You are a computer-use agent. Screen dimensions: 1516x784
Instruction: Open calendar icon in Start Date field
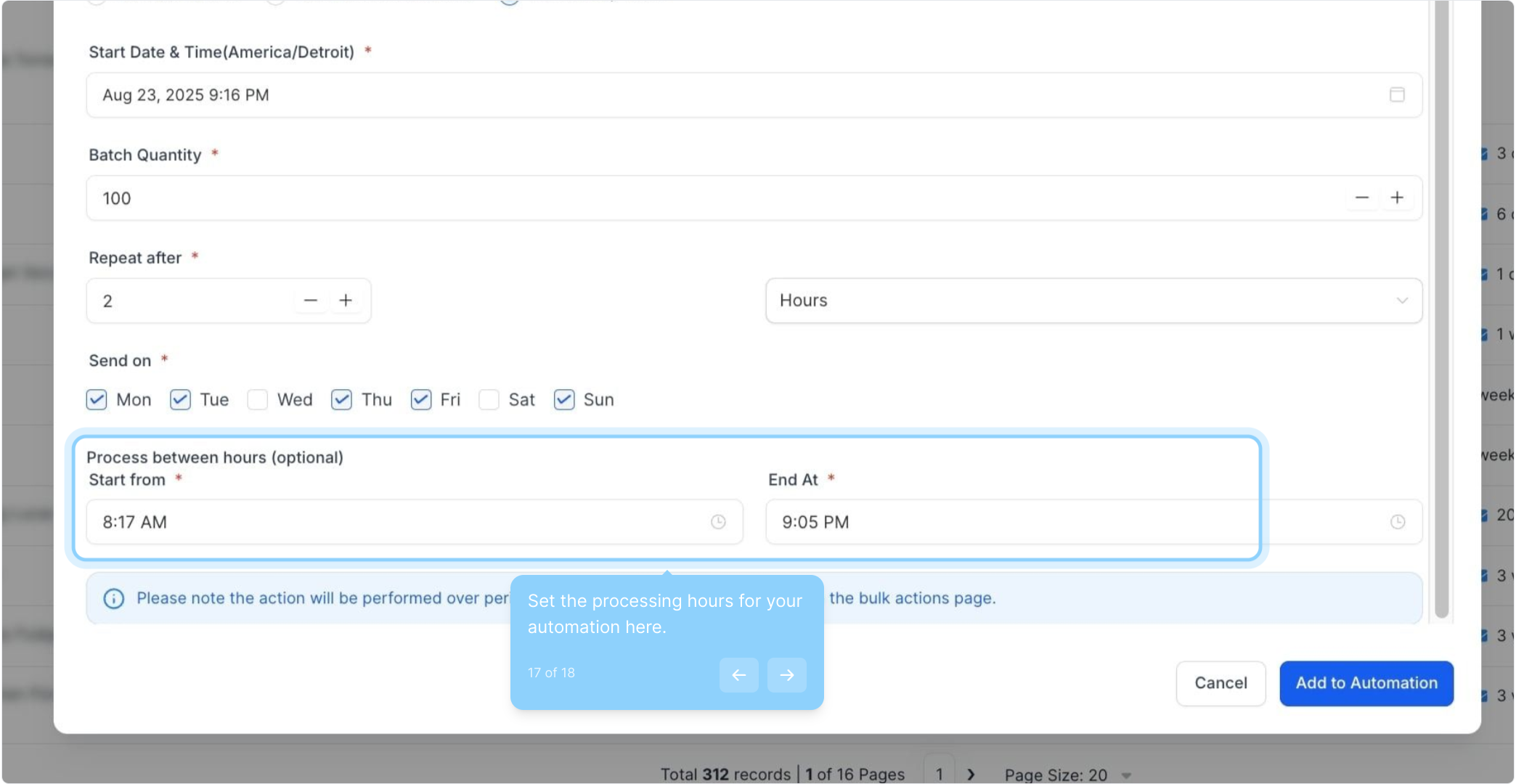pos(1397,95)
